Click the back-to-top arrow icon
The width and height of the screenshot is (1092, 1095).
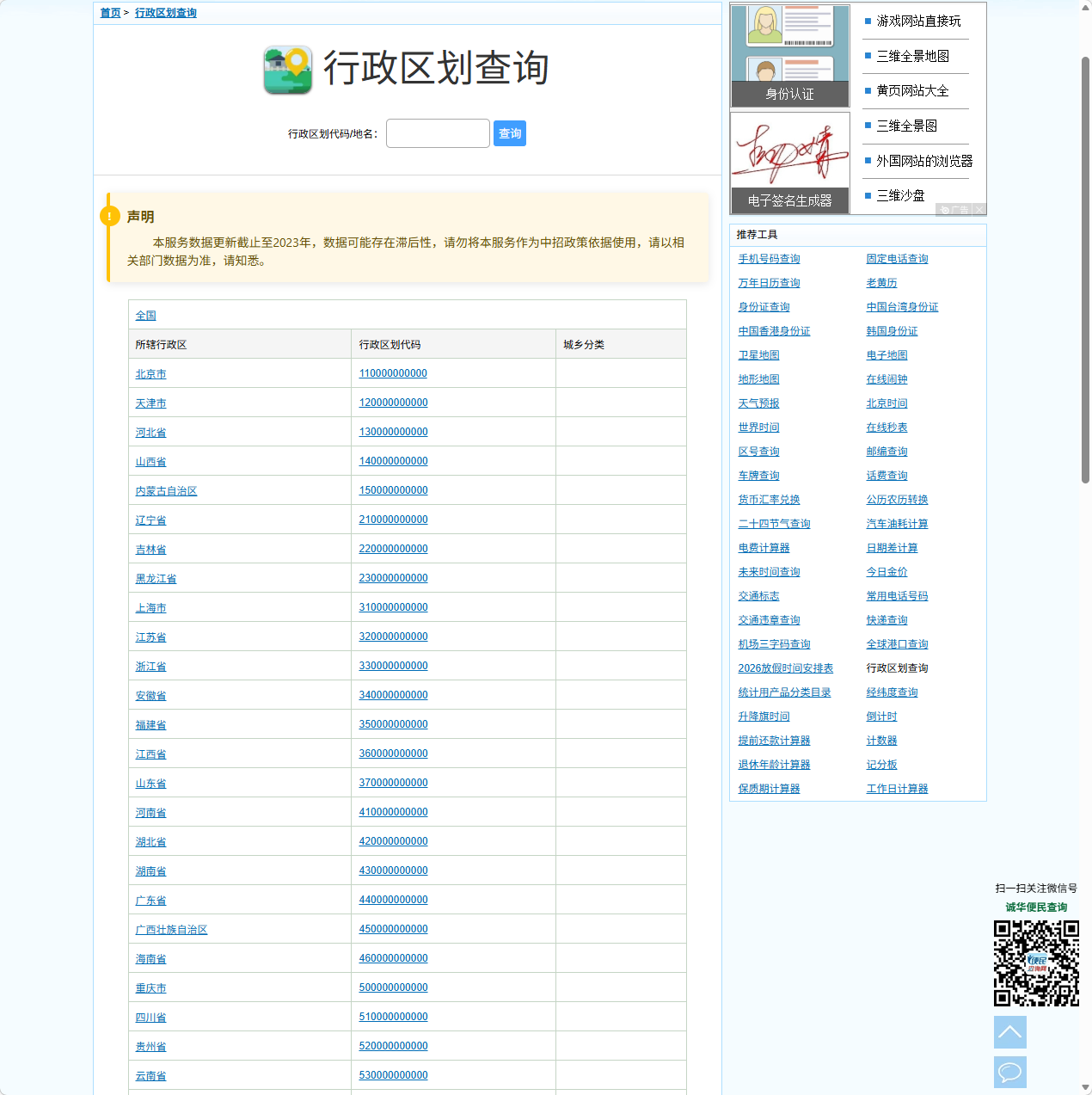(x=1009, y=1031)
